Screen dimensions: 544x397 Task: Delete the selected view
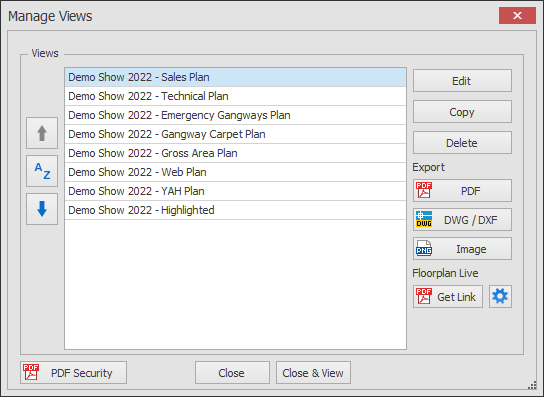pos(462,143)
